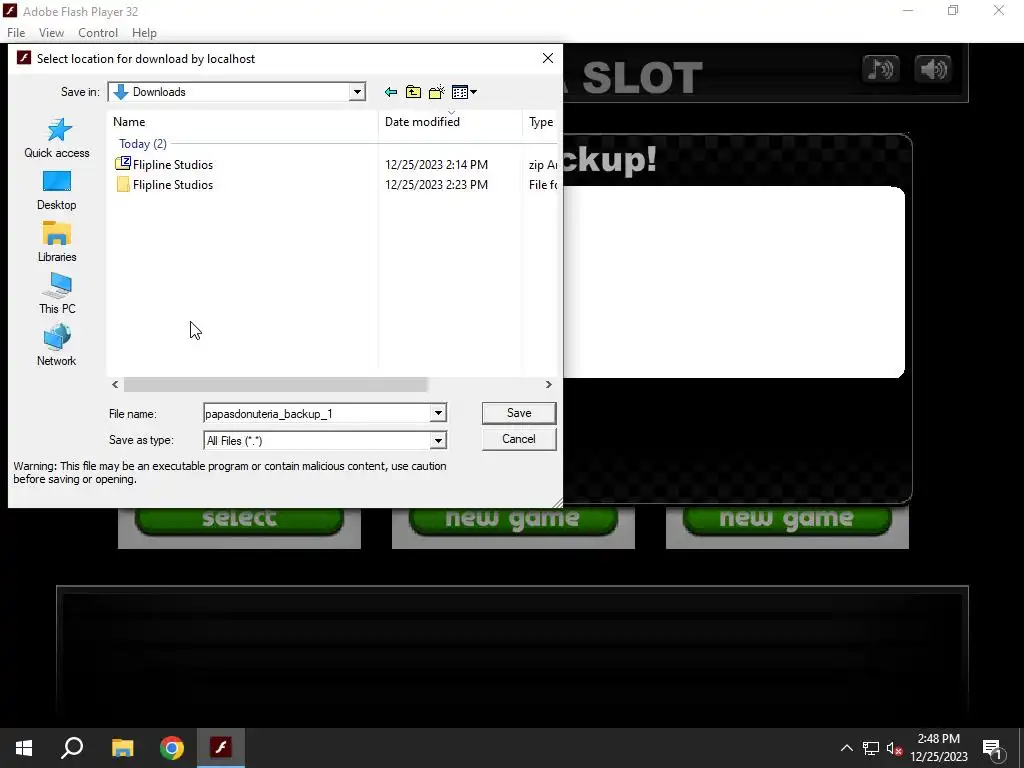Click the green select button

pos(239,520)
